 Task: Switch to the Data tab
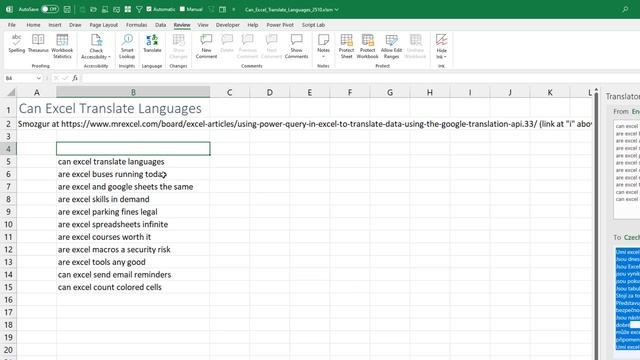[x=160, y=25]
